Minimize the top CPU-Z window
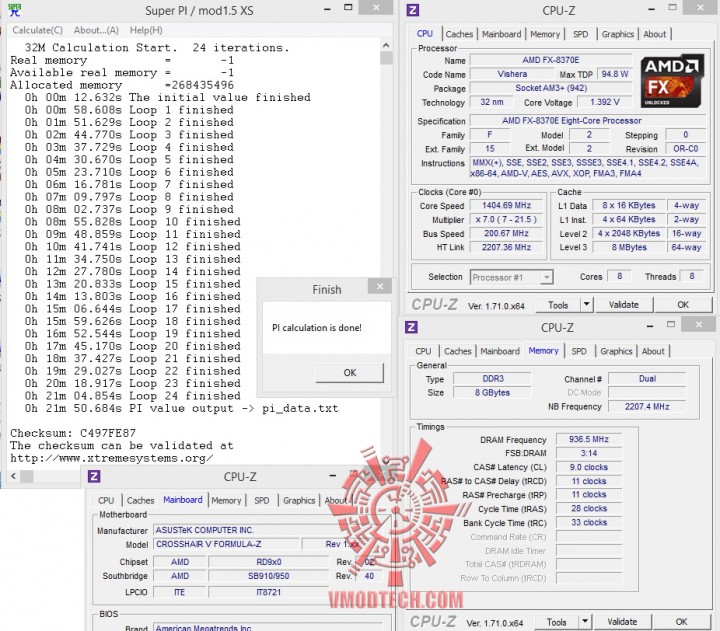This screenshot has height=631, width=720. [x=652, y=9]
